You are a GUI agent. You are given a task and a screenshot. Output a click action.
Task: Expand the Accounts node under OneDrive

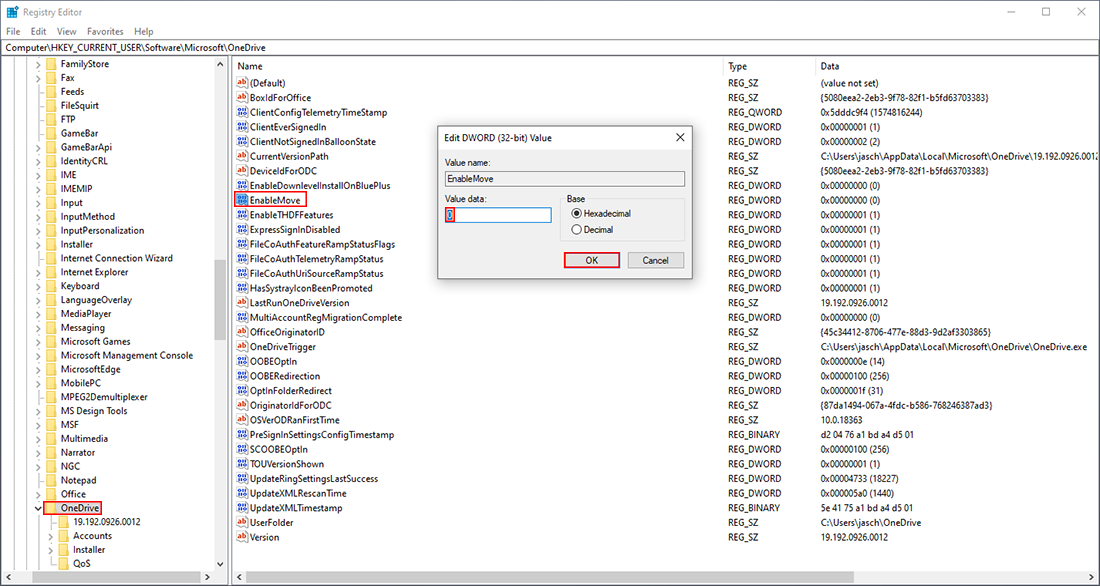(51, 535)
